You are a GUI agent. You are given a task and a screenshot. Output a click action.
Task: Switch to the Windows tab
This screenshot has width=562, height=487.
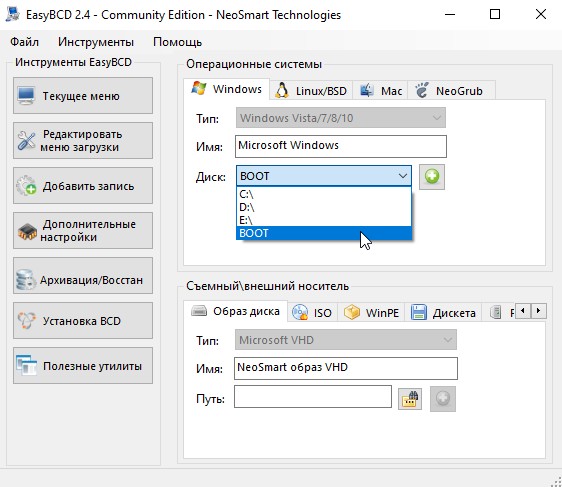pyautogui.click(x=227, y=89)
